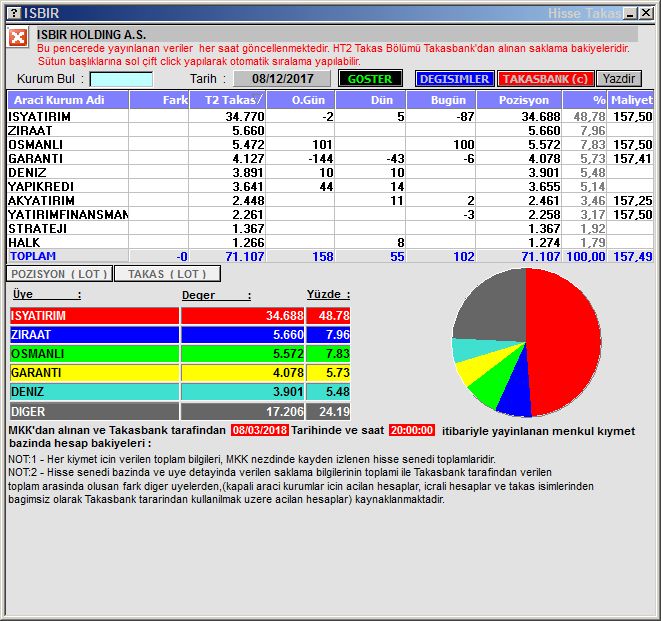Click the ISBIR HOLDING A.S. title text
The image size is (661, 621).
(91, 35)
